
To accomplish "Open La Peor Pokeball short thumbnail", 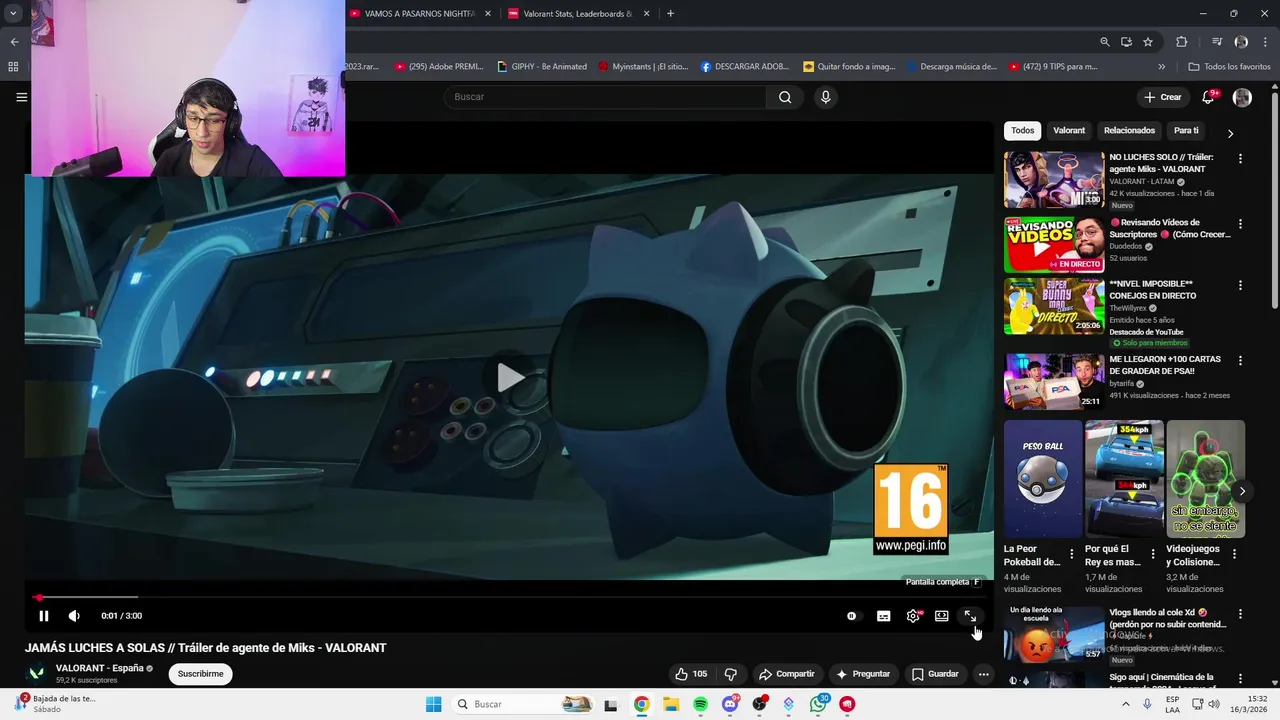I will coord(1043,479).
